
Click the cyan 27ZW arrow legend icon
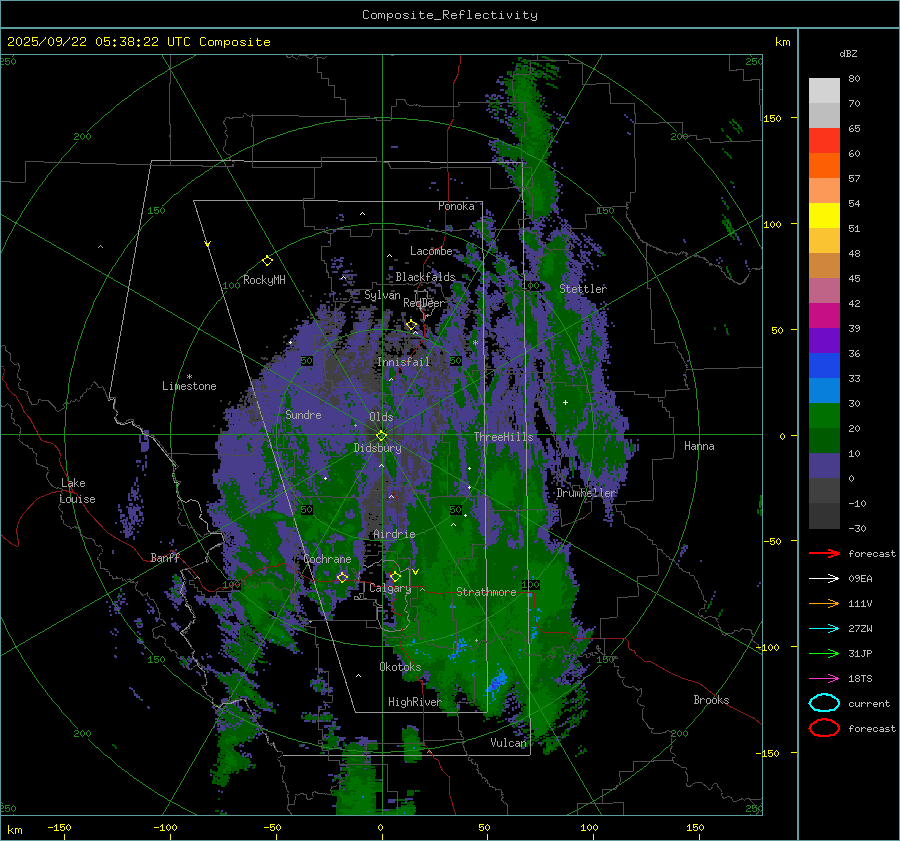(x=824, y=628)
